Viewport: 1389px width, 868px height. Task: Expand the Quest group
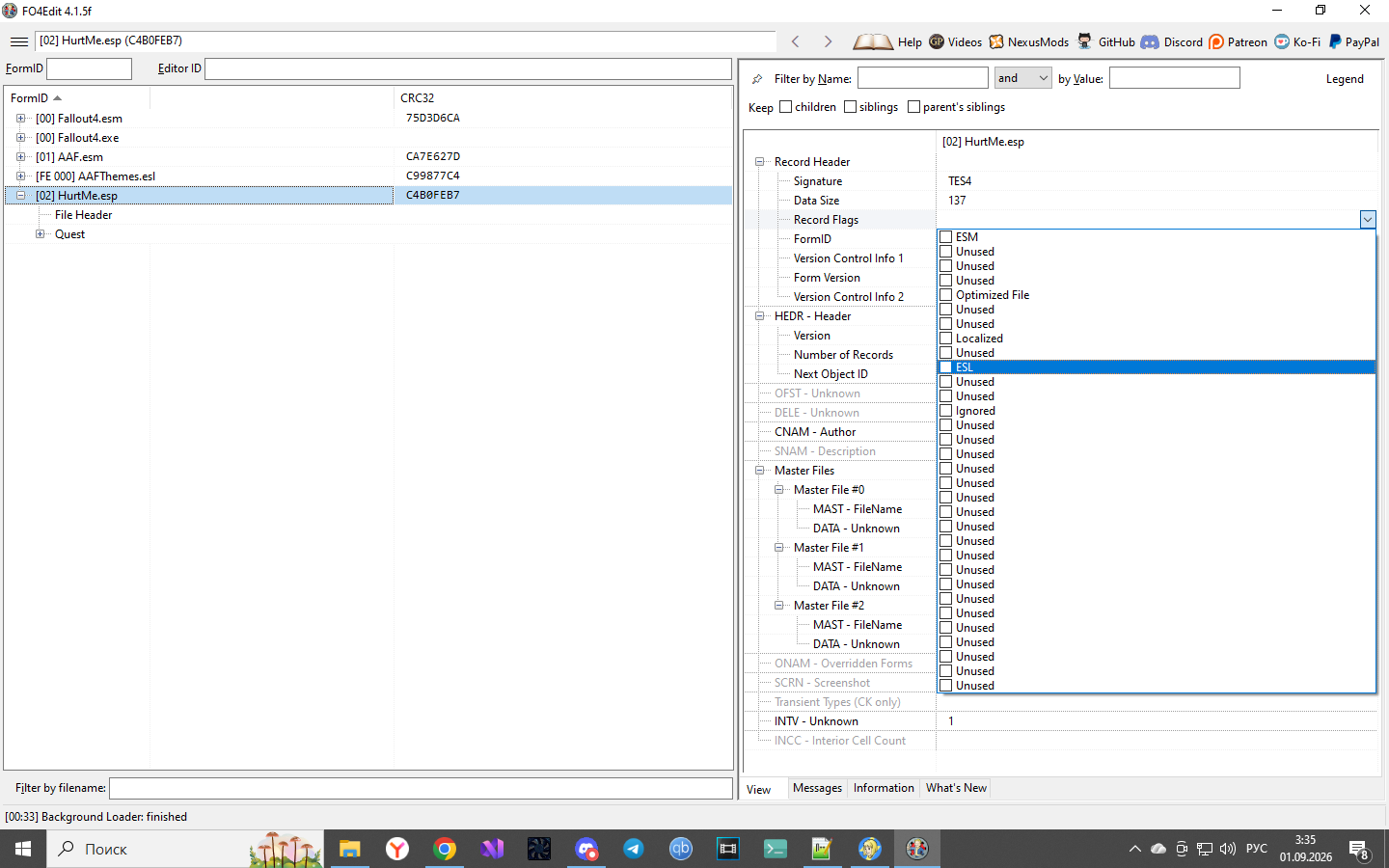pyautogui.click(x=40, y=234)
